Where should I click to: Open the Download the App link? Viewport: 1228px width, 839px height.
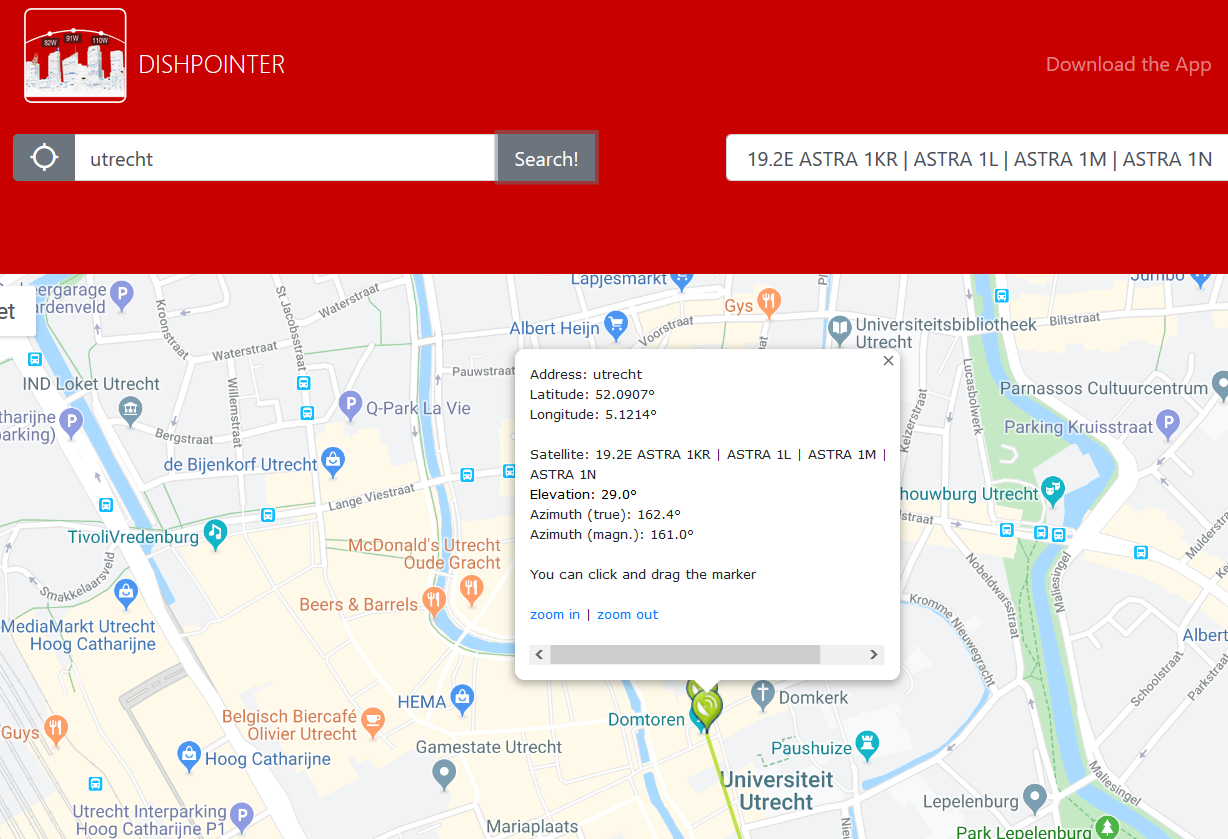(1128, 64)
